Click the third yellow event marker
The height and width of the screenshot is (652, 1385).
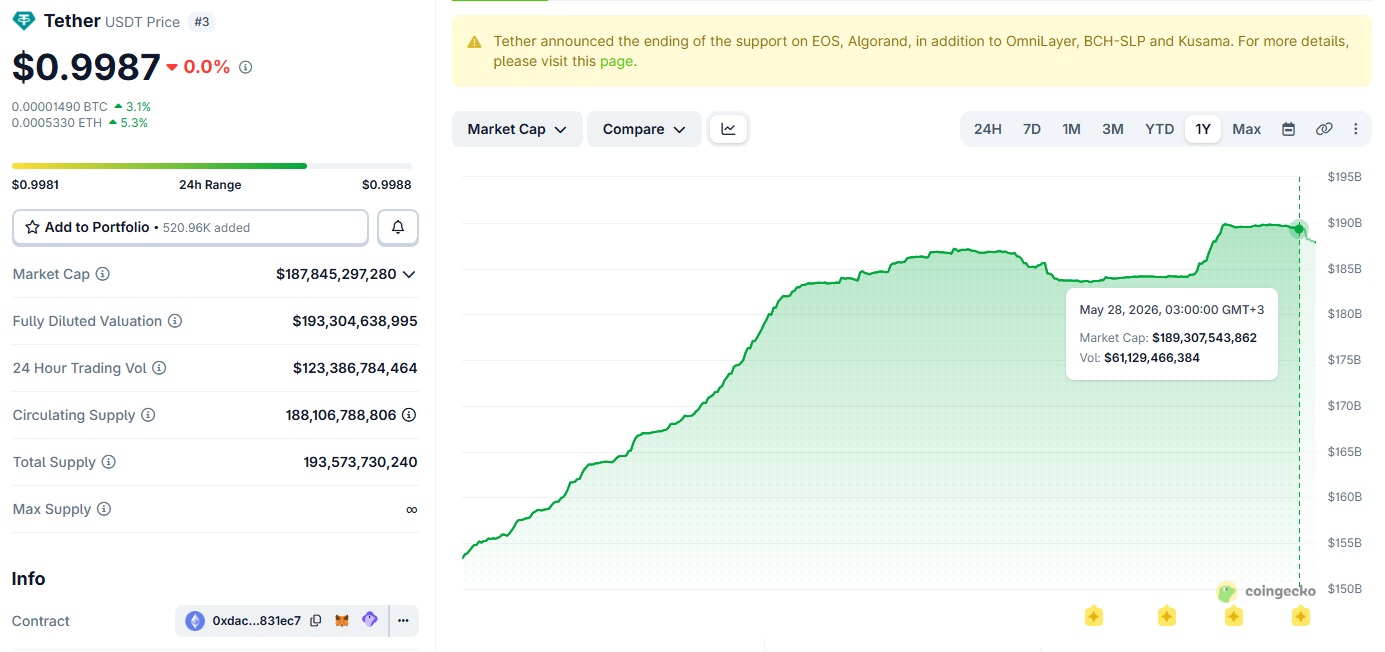pyautogui.click(x=1234, y=616)
